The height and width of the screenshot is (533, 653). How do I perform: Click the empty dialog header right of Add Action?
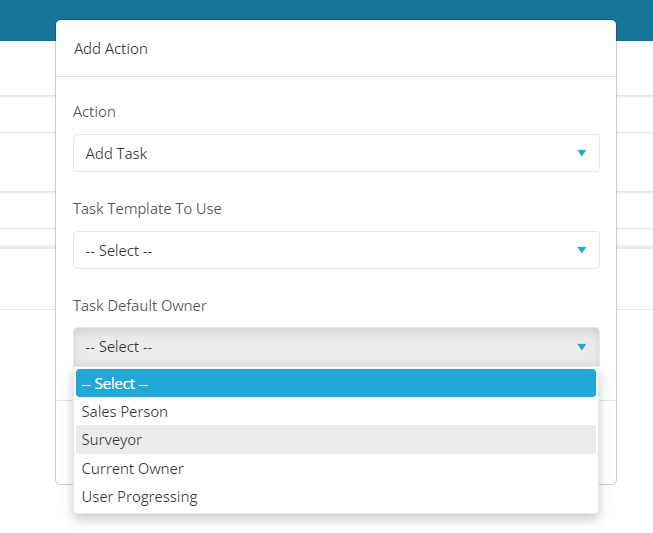[375, 48]
